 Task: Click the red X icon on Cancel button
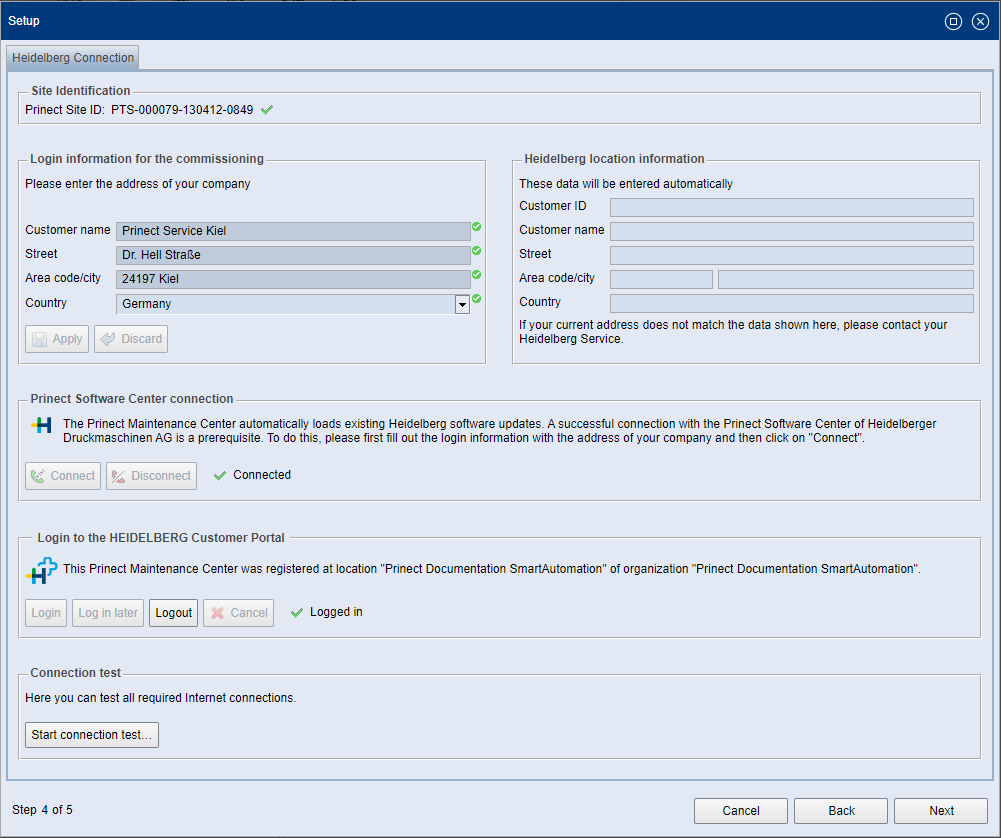[219, 612]
